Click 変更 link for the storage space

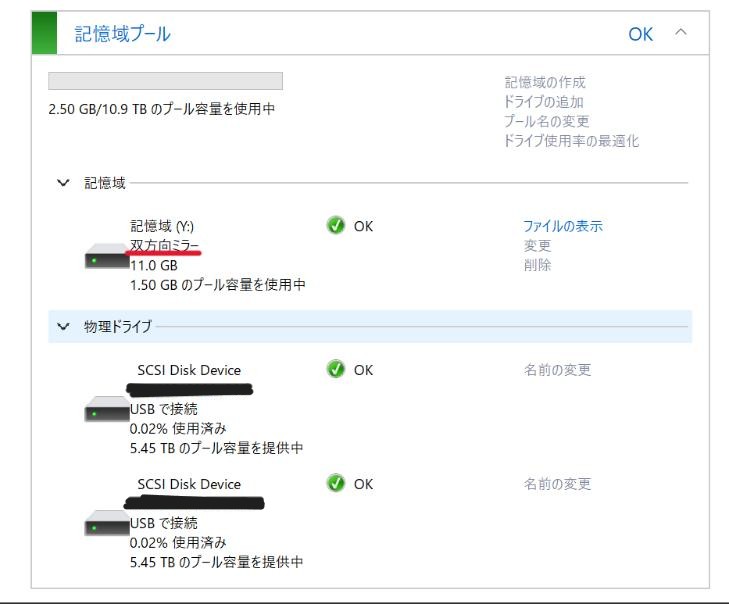[537, 246]
